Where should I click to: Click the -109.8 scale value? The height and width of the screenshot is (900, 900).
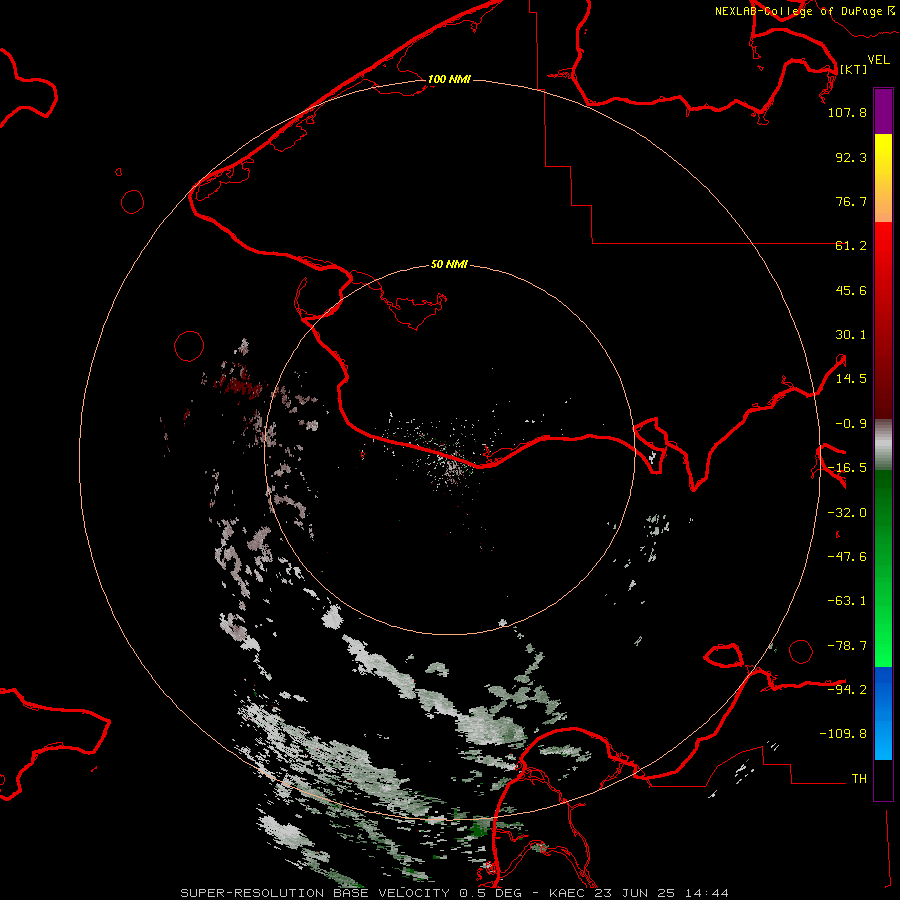[843, 734]
